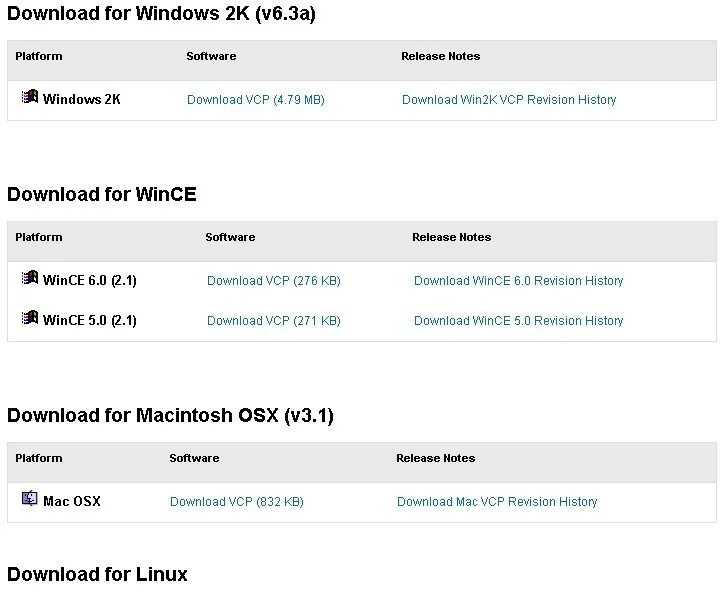The width and height of the screenshot is (723, 595).
Task: Click the WinCE 6.0 Windows flag icon
Action: (29, 279)
